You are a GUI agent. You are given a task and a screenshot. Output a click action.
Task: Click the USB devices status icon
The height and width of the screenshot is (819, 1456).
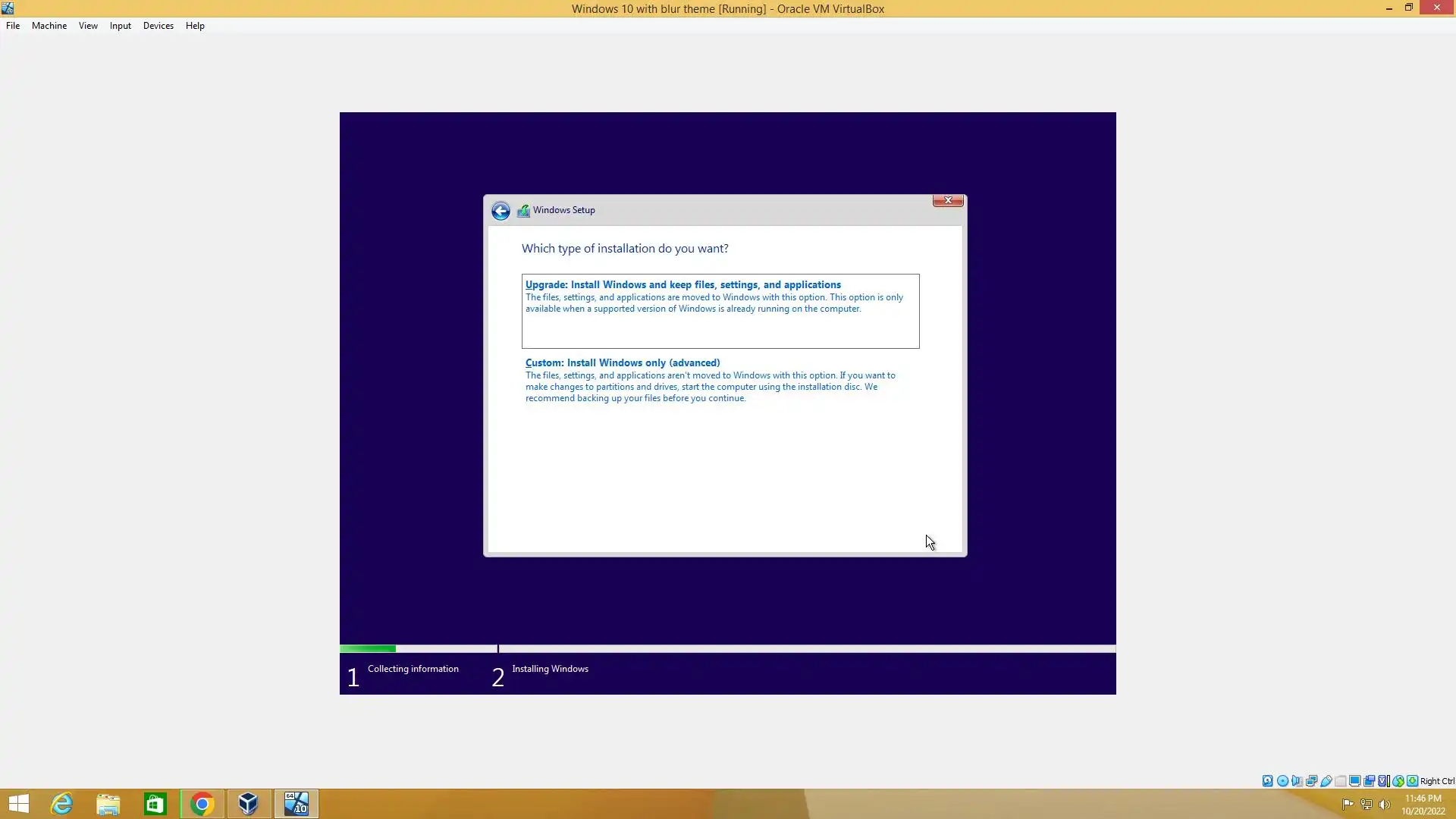(1326, 781)
